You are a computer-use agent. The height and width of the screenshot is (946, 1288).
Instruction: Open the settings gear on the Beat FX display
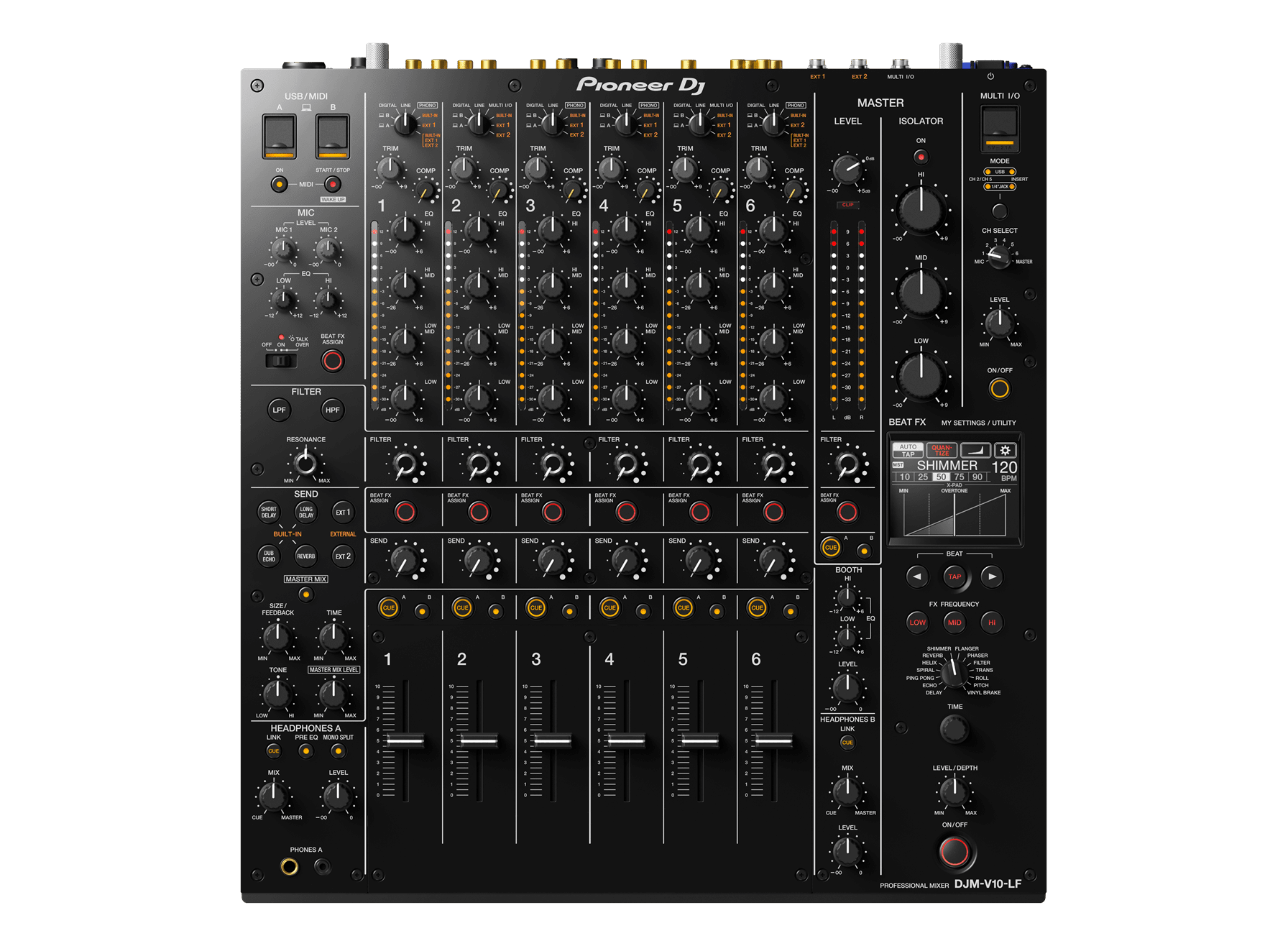tap(1005, 450)
